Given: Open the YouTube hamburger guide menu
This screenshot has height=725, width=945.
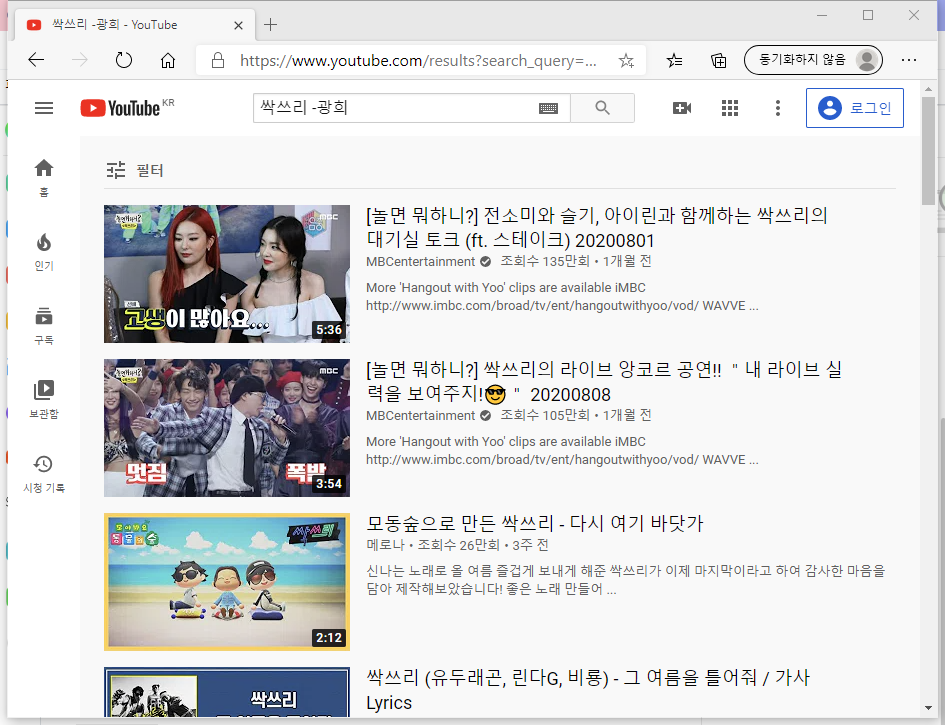Looking at the screenshot, I should click(x=44, y=108).
